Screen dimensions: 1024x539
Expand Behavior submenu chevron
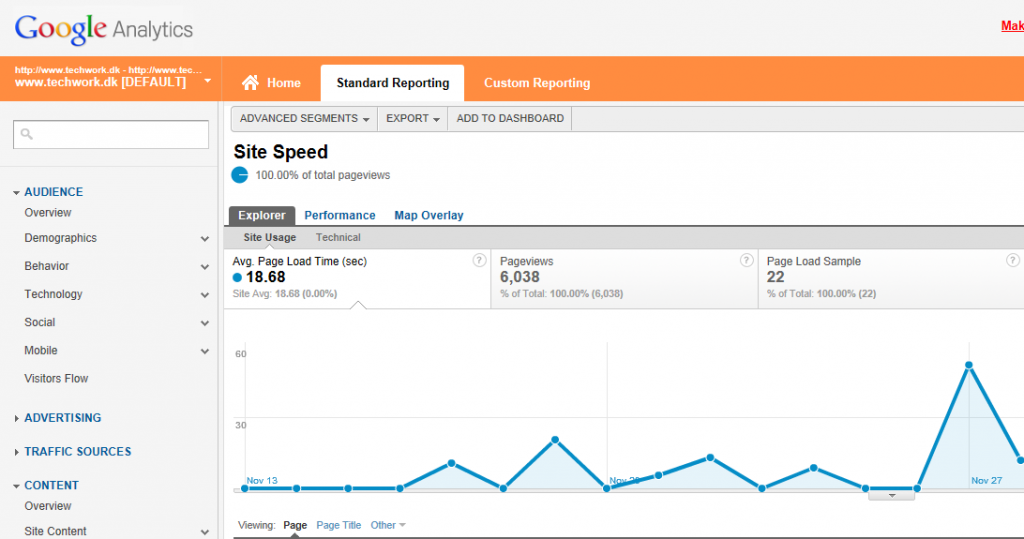click(x=204, y=267)
